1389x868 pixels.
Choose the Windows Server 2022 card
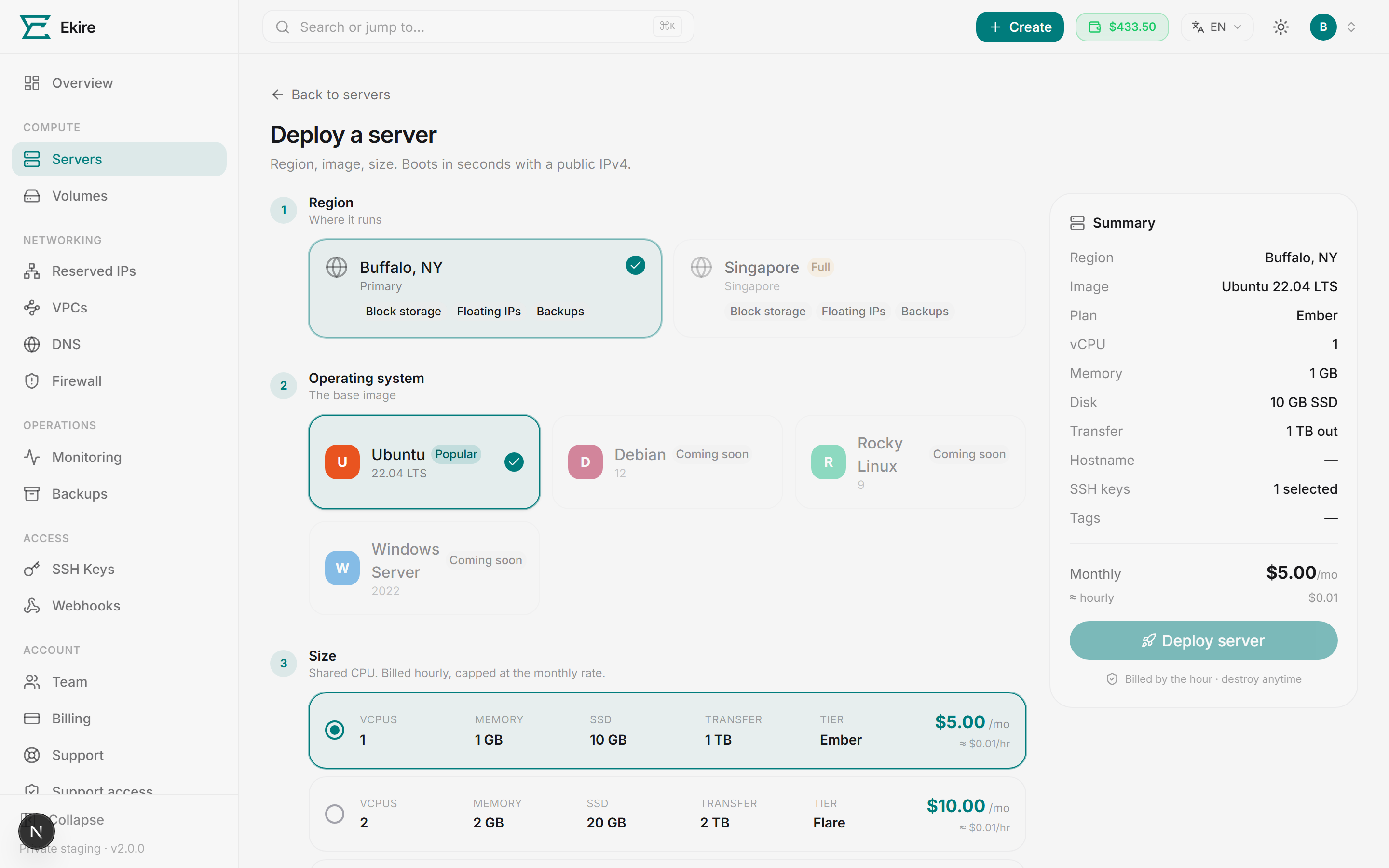pyautogui.click(x=424, y=569)
